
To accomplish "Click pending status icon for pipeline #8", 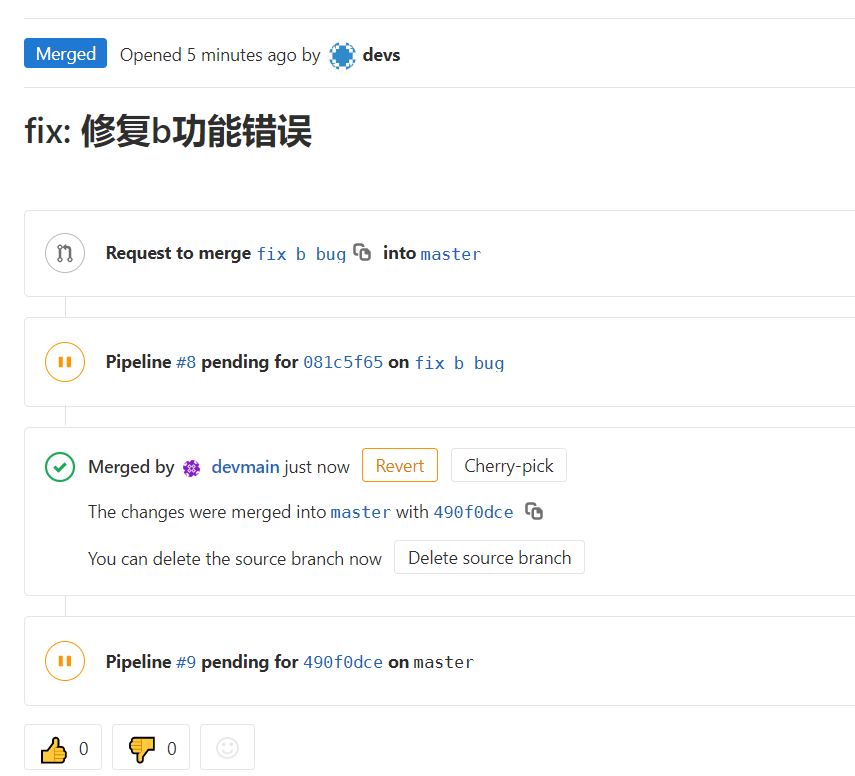I will coord(65,362).
